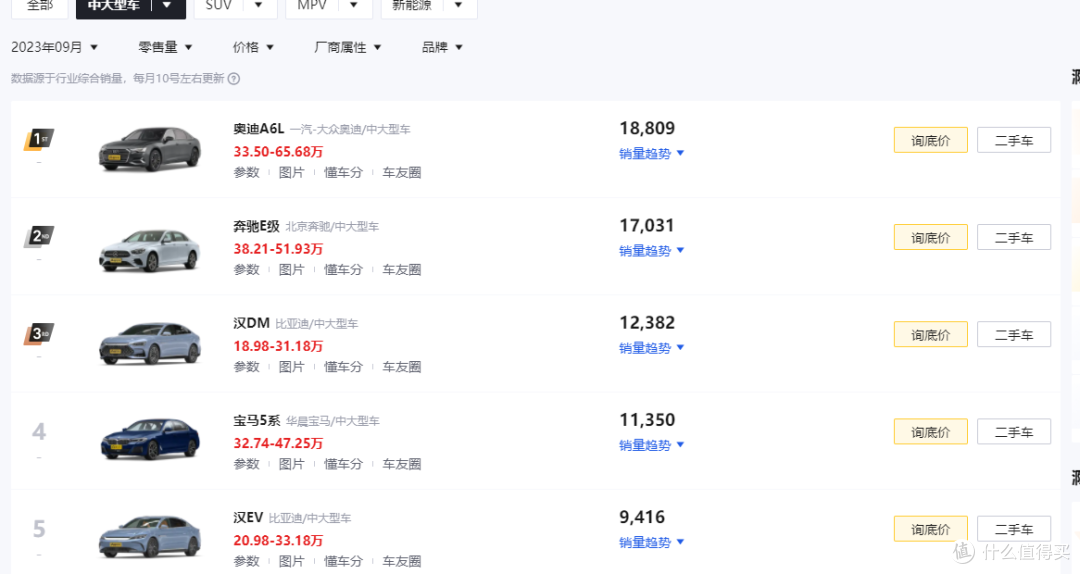Click 二手车 button for 奔驰E级
This screenshot has height=574, width=1080.
pyautogui.click(x=1014, y=238)
